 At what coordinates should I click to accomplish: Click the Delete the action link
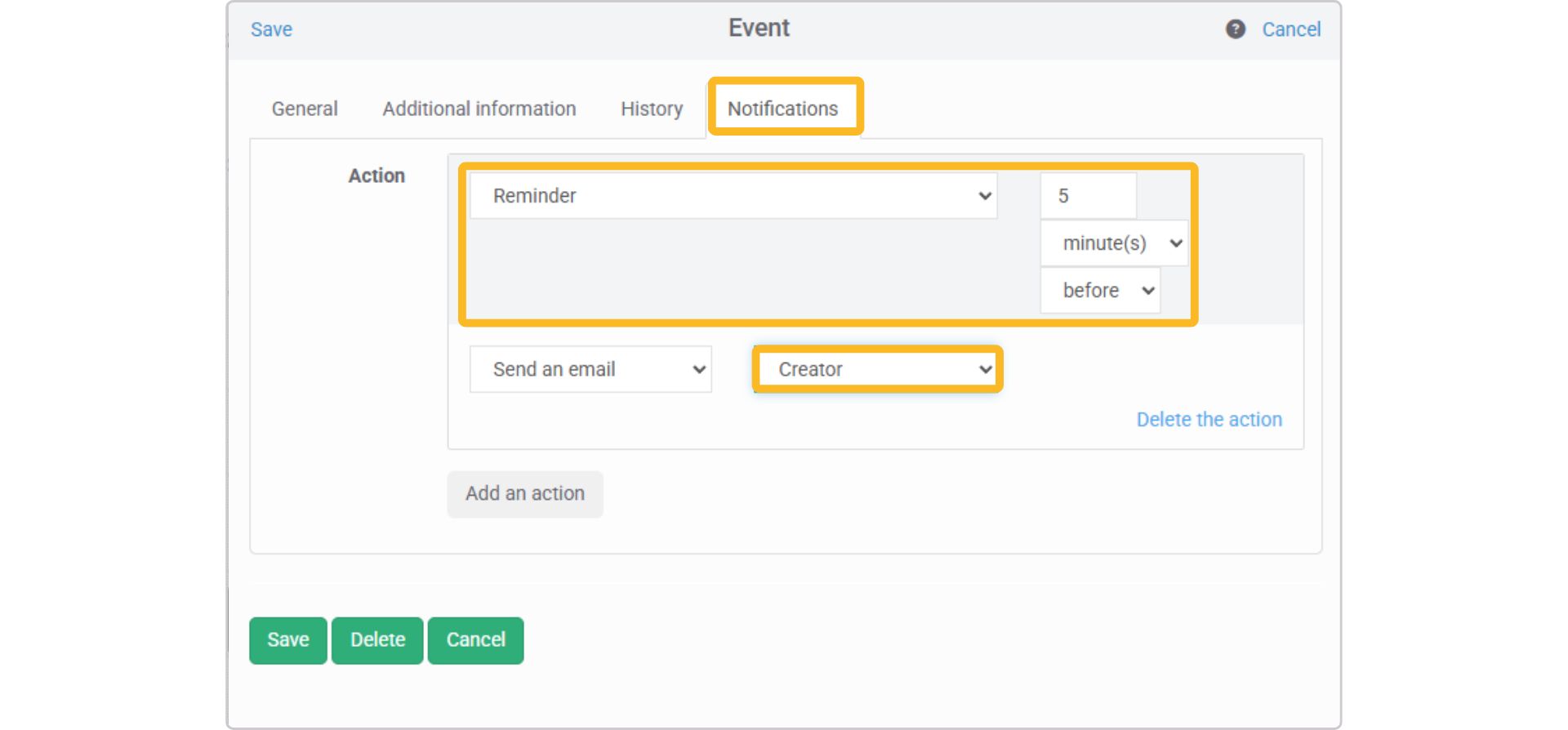(1209, 420)
